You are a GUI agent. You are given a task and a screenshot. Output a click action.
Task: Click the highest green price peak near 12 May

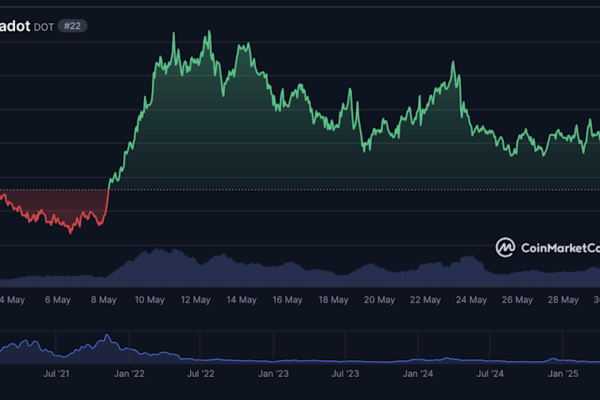pyautogui.click(x=209, y=31)
